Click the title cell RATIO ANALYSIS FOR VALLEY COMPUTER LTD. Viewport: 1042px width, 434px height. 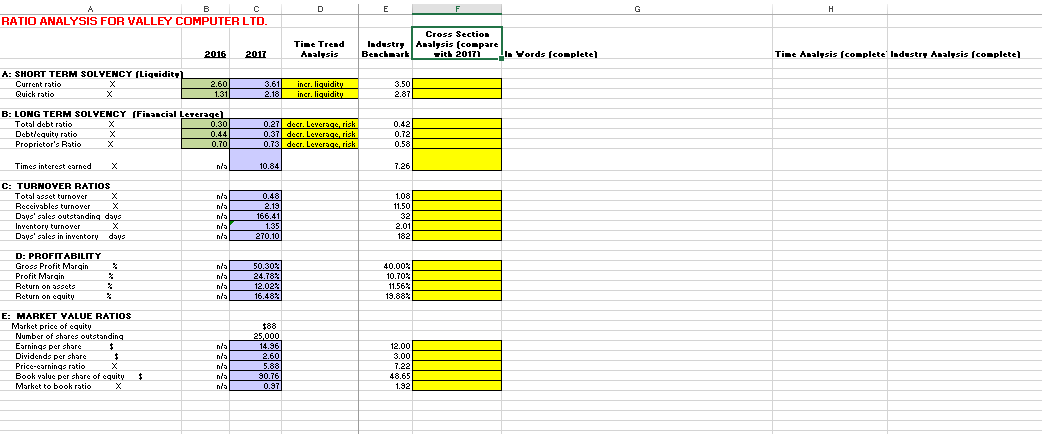(134, 21)
